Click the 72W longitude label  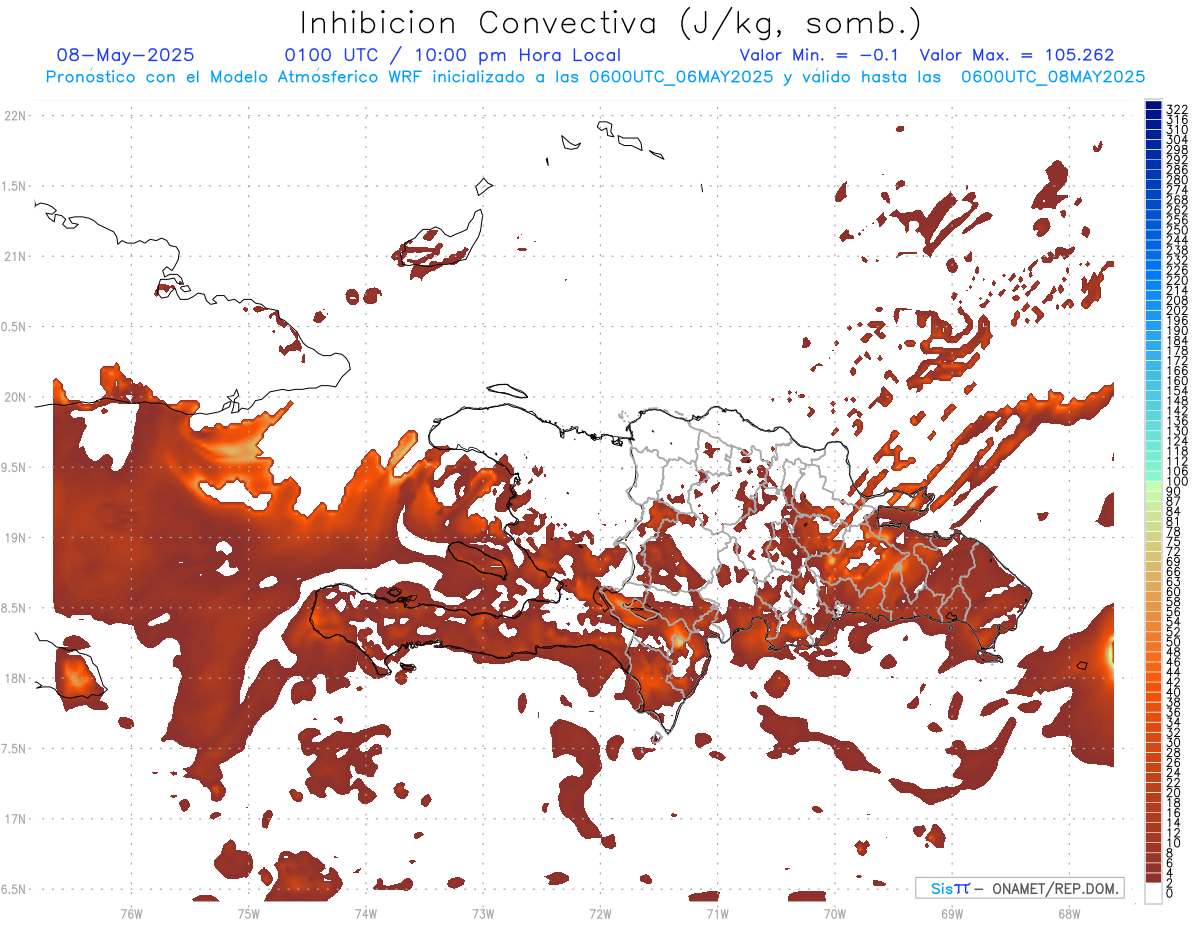pos(600,913)
